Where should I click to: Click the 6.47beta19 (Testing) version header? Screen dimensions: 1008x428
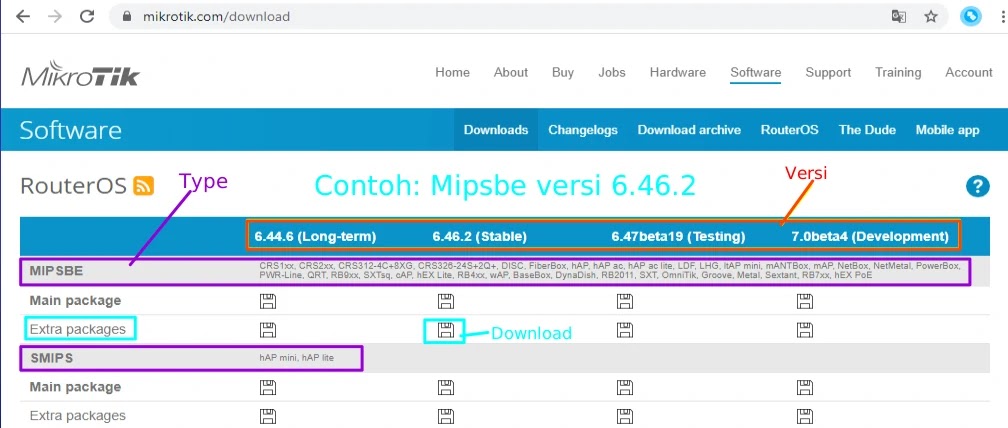(x=678, y=236)
